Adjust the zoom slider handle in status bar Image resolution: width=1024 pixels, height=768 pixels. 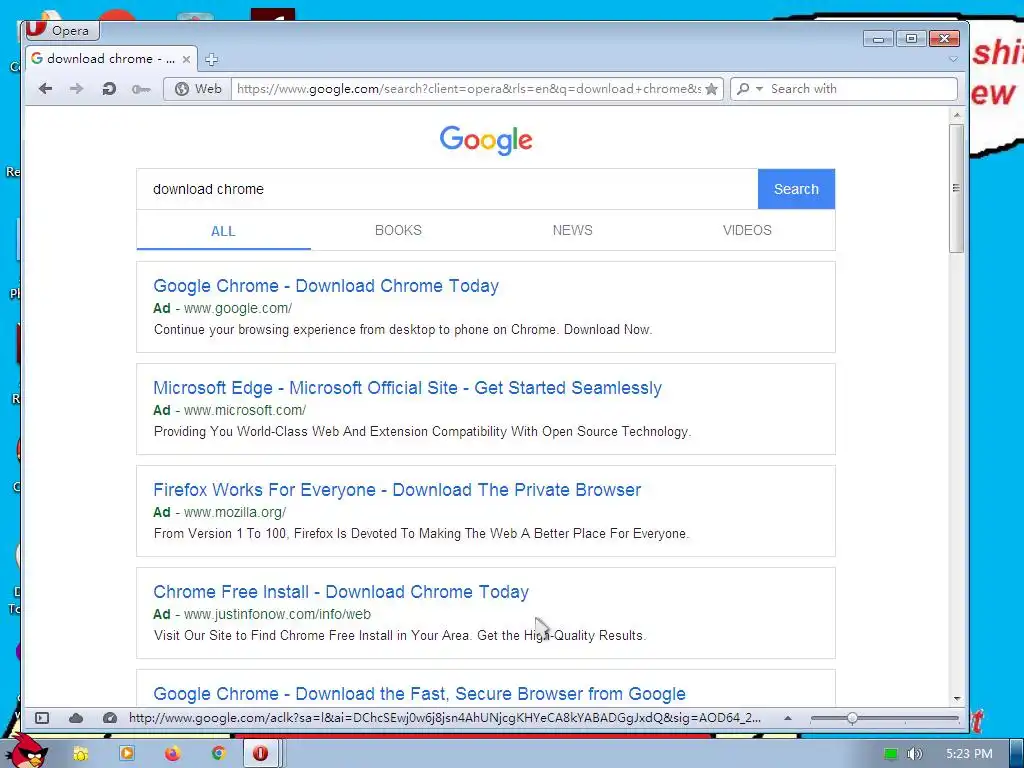[852, 718]
